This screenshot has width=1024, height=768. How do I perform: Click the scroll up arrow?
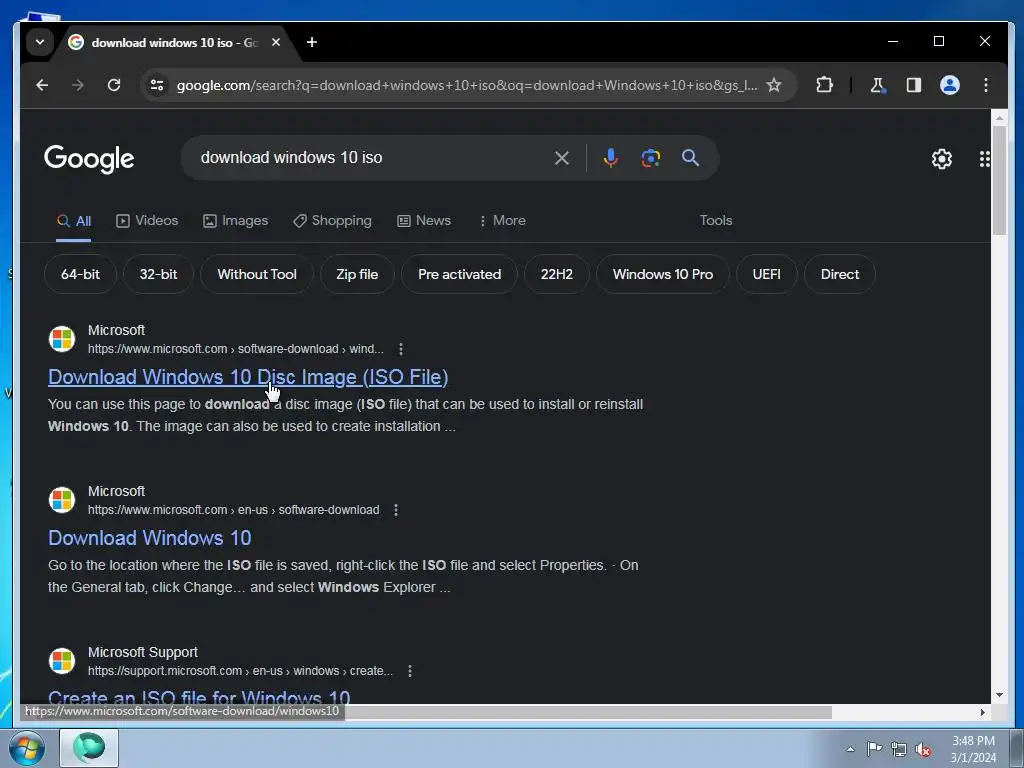pyautogui.click(x=999, y=118)
